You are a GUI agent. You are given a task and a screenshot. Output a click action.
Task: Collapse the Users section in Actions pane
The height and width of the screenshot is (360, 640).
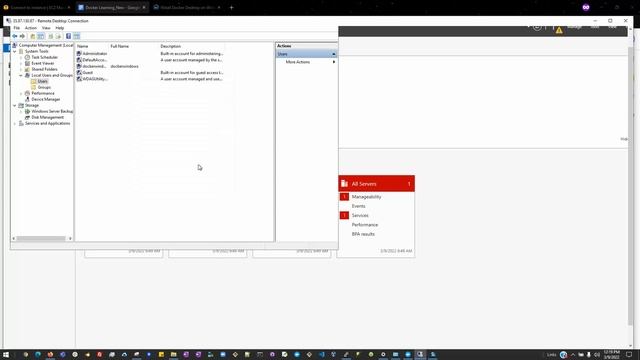333,54
